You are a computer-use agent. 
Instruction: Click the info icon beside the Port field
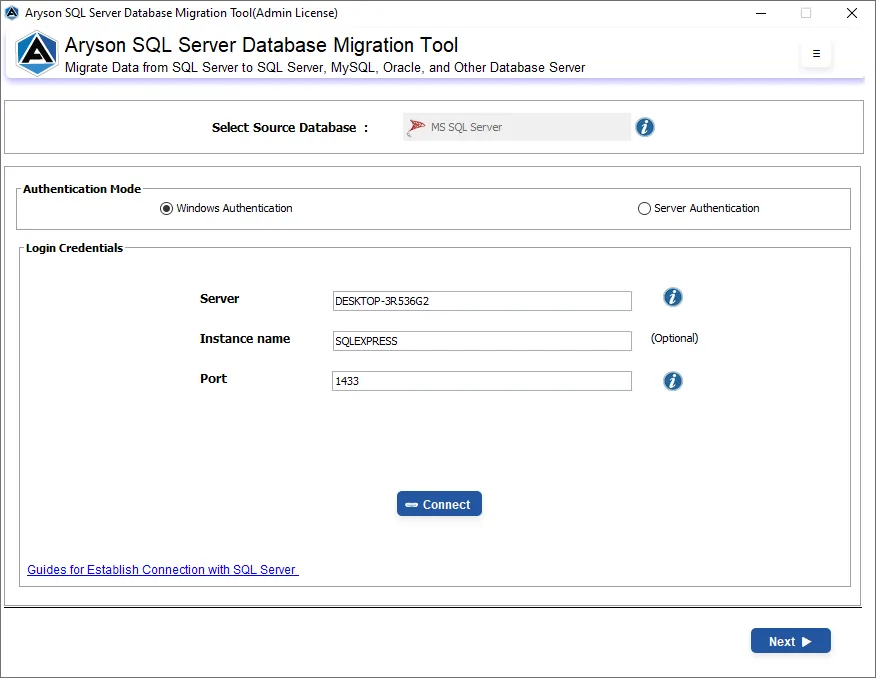click(x=672, y=381)
